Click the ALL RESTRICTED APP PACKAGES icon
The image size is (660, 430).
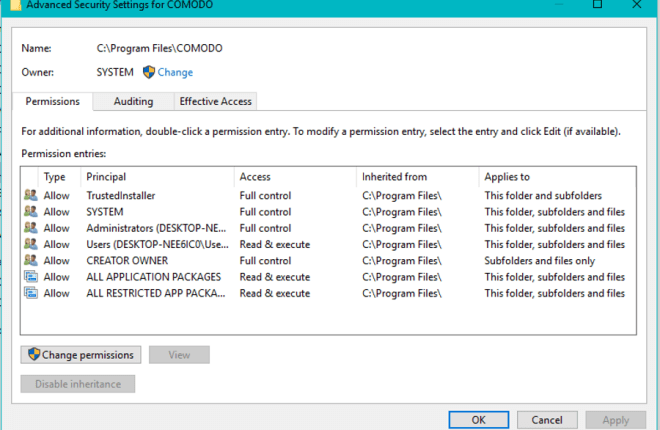[x=31, y=293]
